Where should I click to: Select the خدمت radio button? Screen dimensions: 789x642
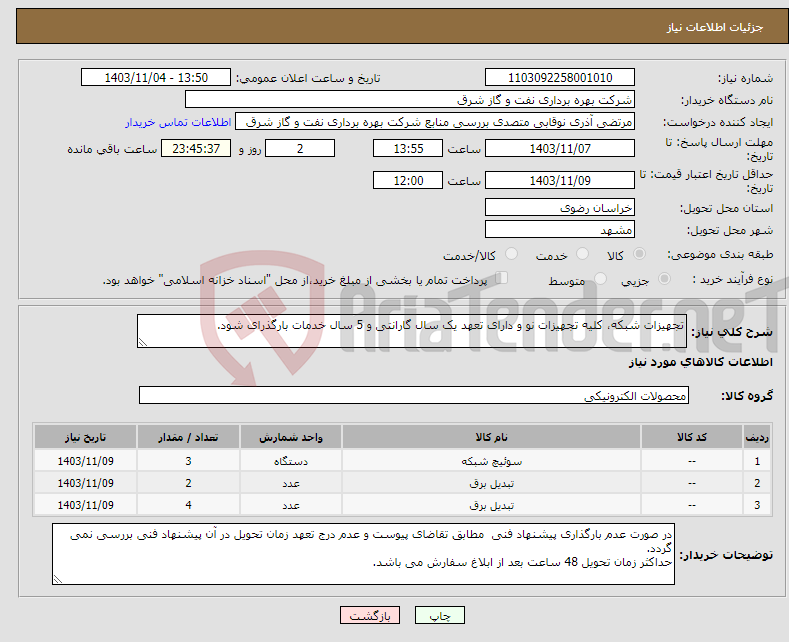tap(582, 254)
